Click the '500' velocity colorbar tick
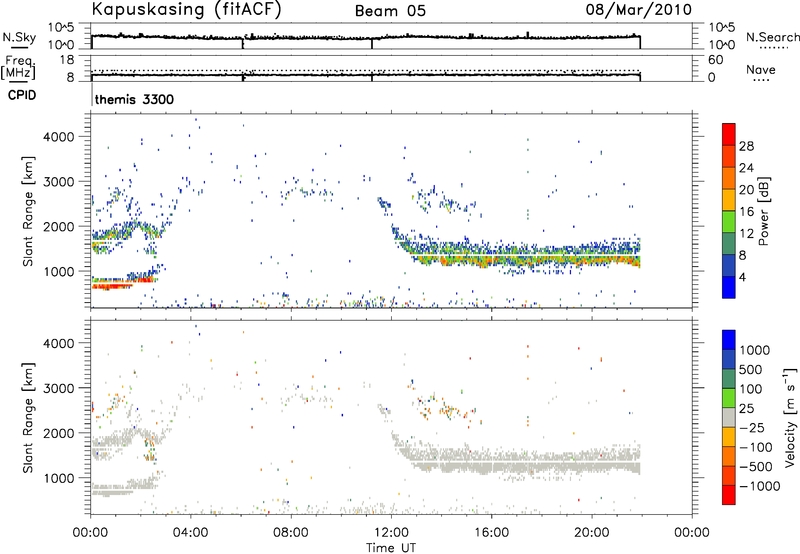The height and width of the screenshot is (554, 800). [x=751, y=369]
